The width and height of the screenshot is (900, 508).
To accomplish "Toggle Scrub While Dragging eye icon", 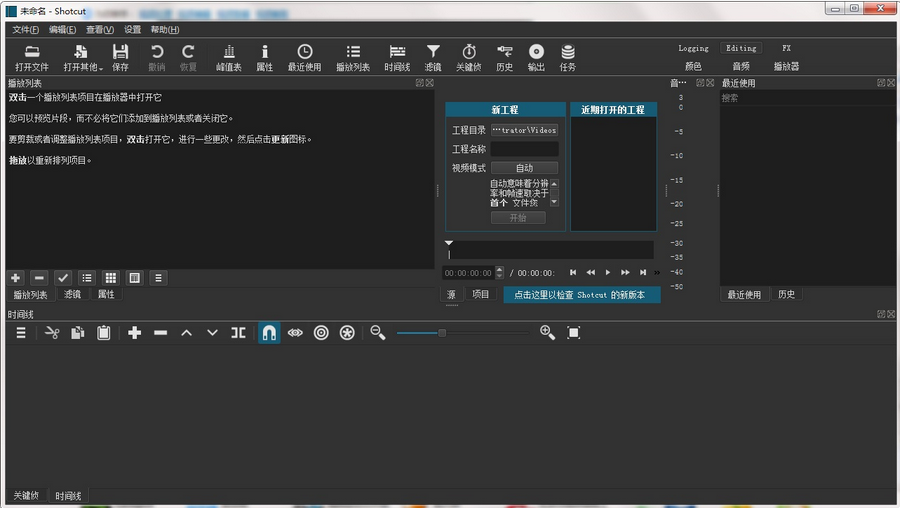I will coord(295,333).
